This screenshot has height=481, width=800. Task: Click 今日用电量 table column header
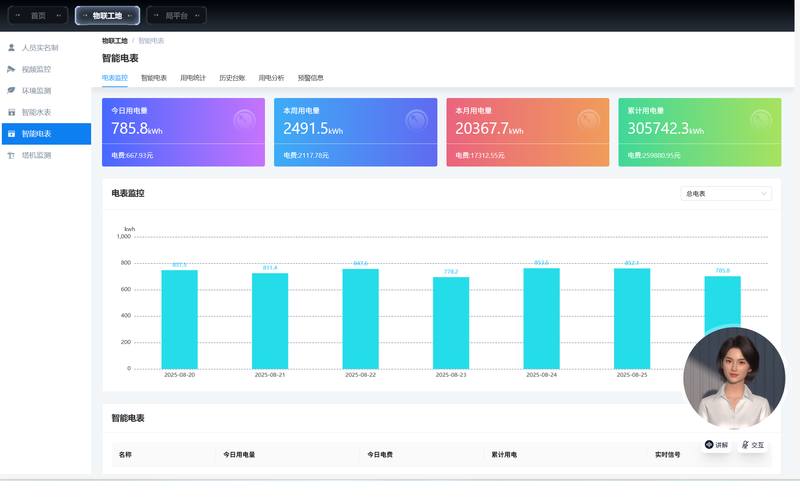coord(239,454)
